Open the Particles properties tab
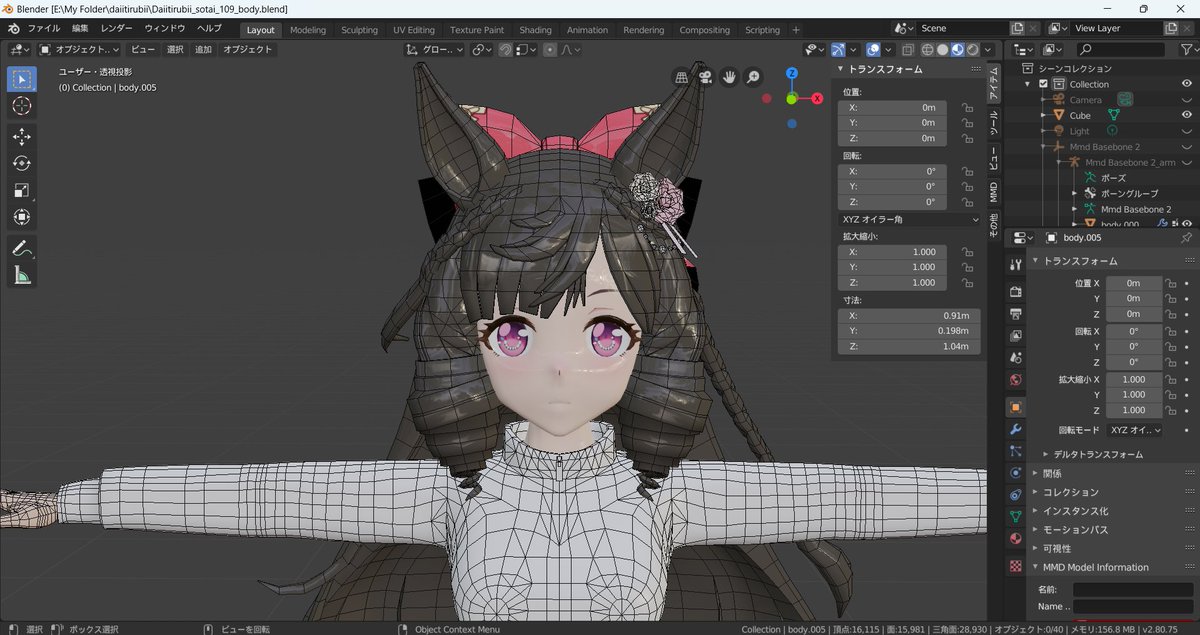The height and width of the screenshot is (635, 1200). click(x=1016, y=451)
